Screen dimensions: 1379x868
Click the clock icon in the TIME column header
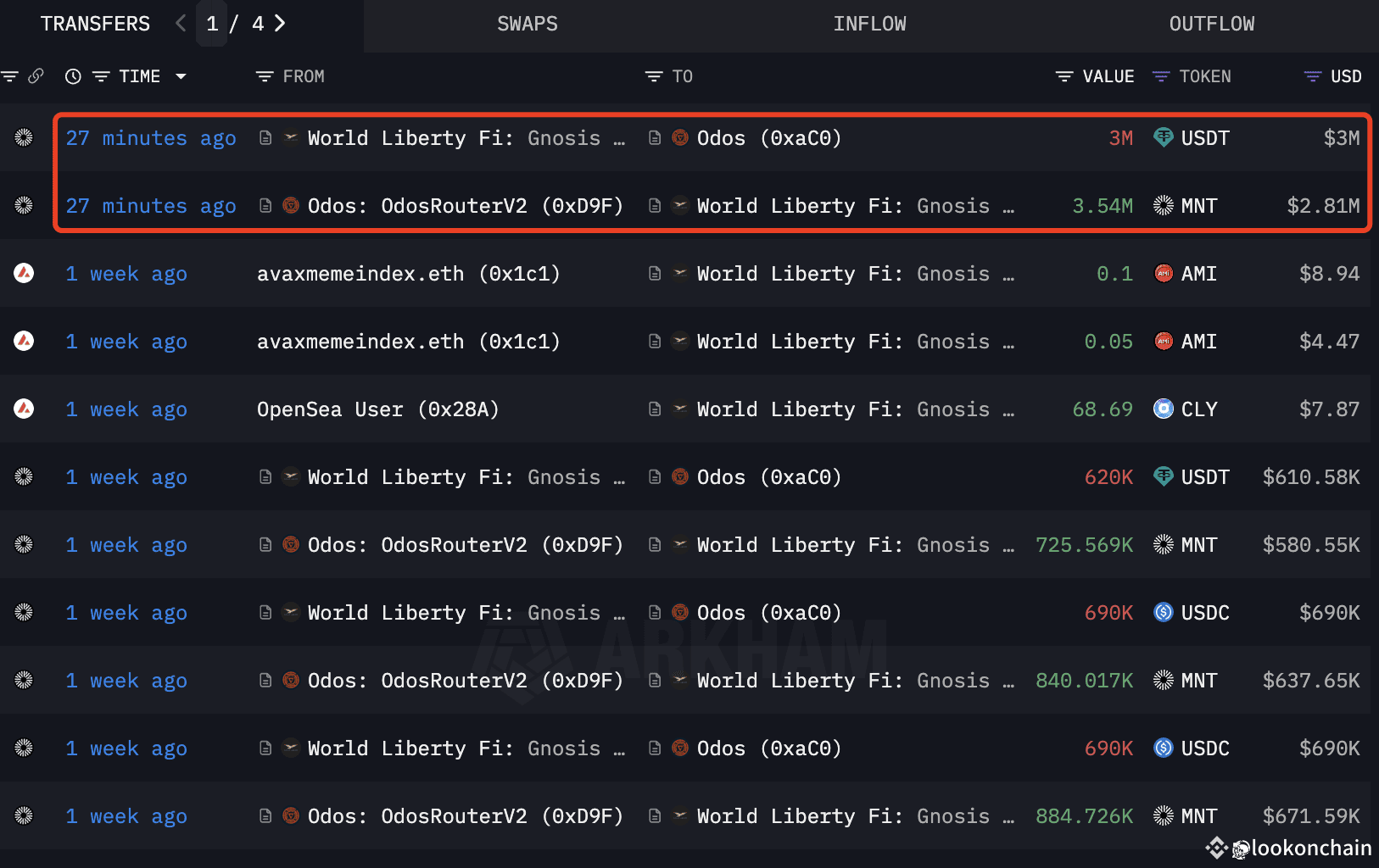coord(72,76)
